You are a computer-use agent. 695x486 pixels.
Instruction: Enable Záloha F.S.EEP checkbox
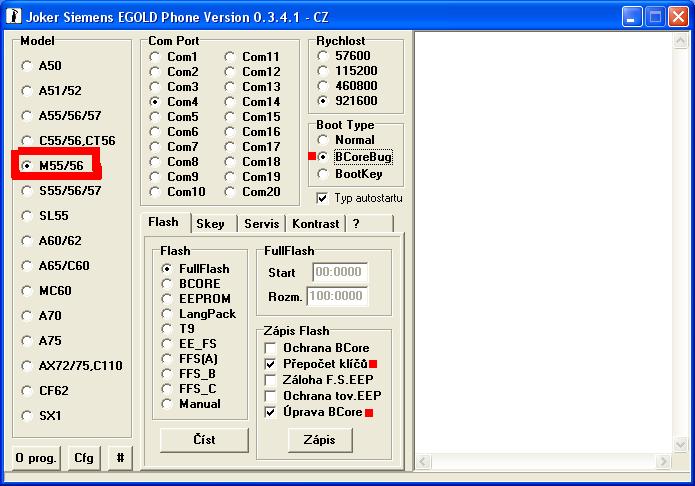[x=270, y=380]
